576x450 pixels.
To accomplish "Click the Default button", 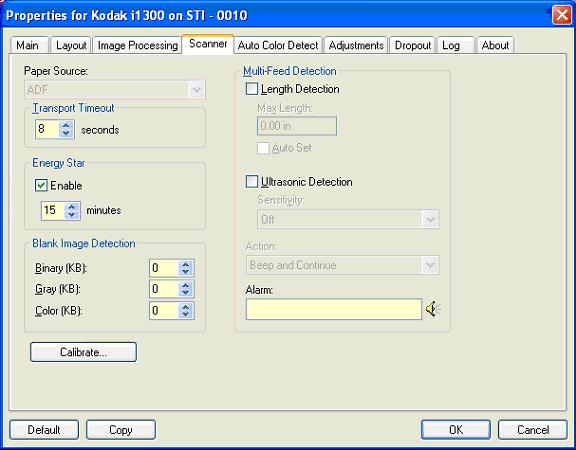I will (44, 430).
